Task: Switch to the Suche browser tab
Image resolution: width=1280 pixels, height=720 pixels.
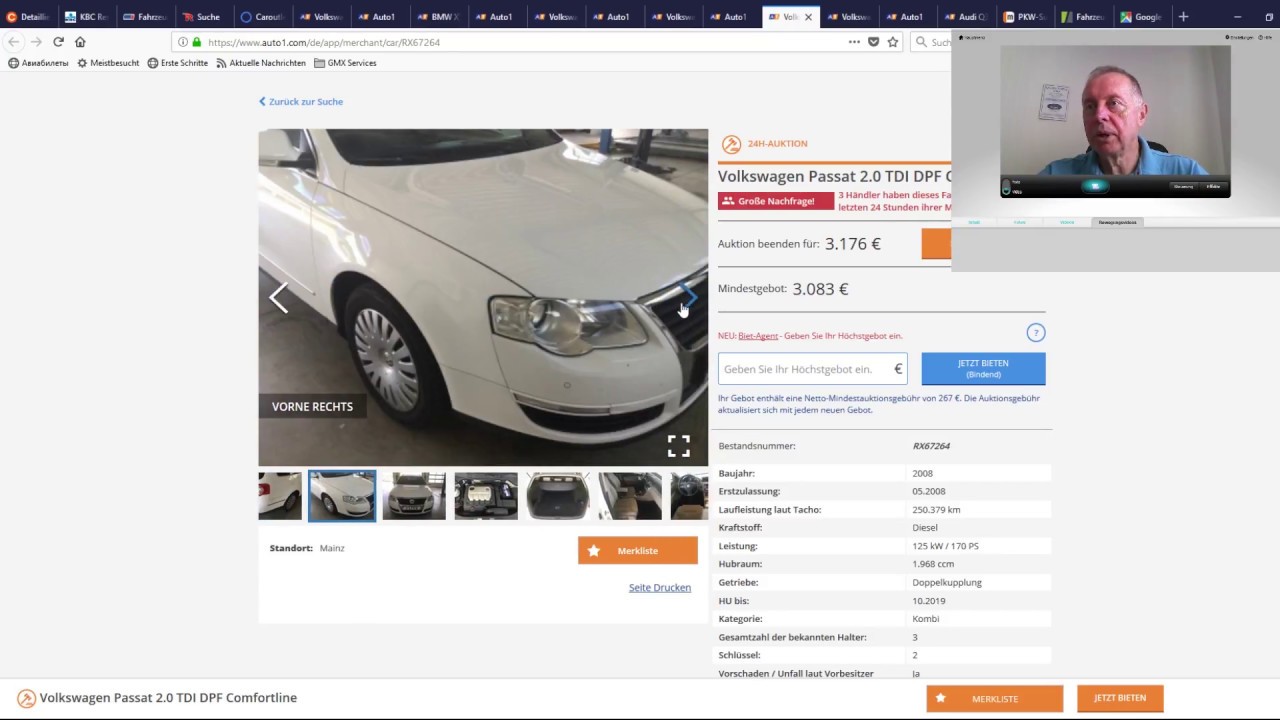Action: point(202,16)
